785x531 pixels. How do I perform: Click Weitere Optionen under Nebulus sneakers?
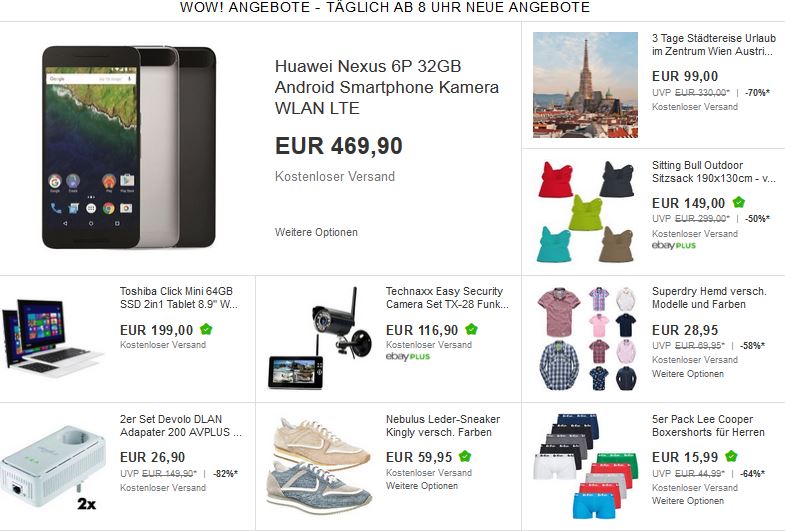pos(422,486)
